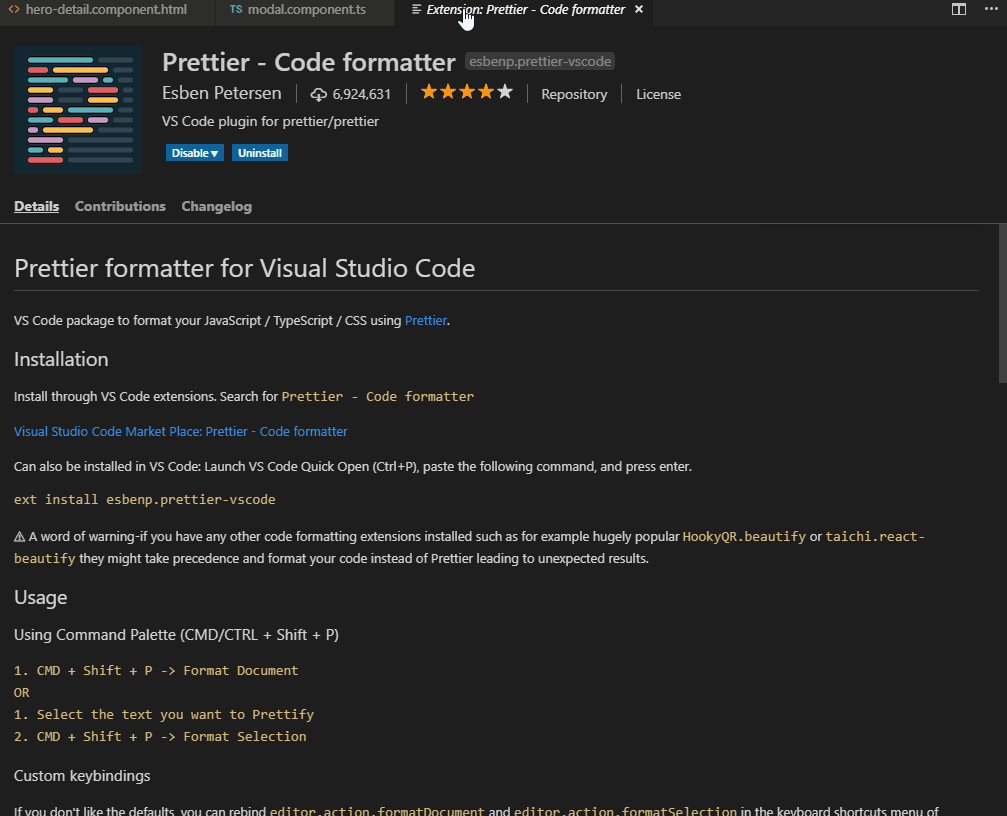Click the Usage heading

tap(40, 597)
